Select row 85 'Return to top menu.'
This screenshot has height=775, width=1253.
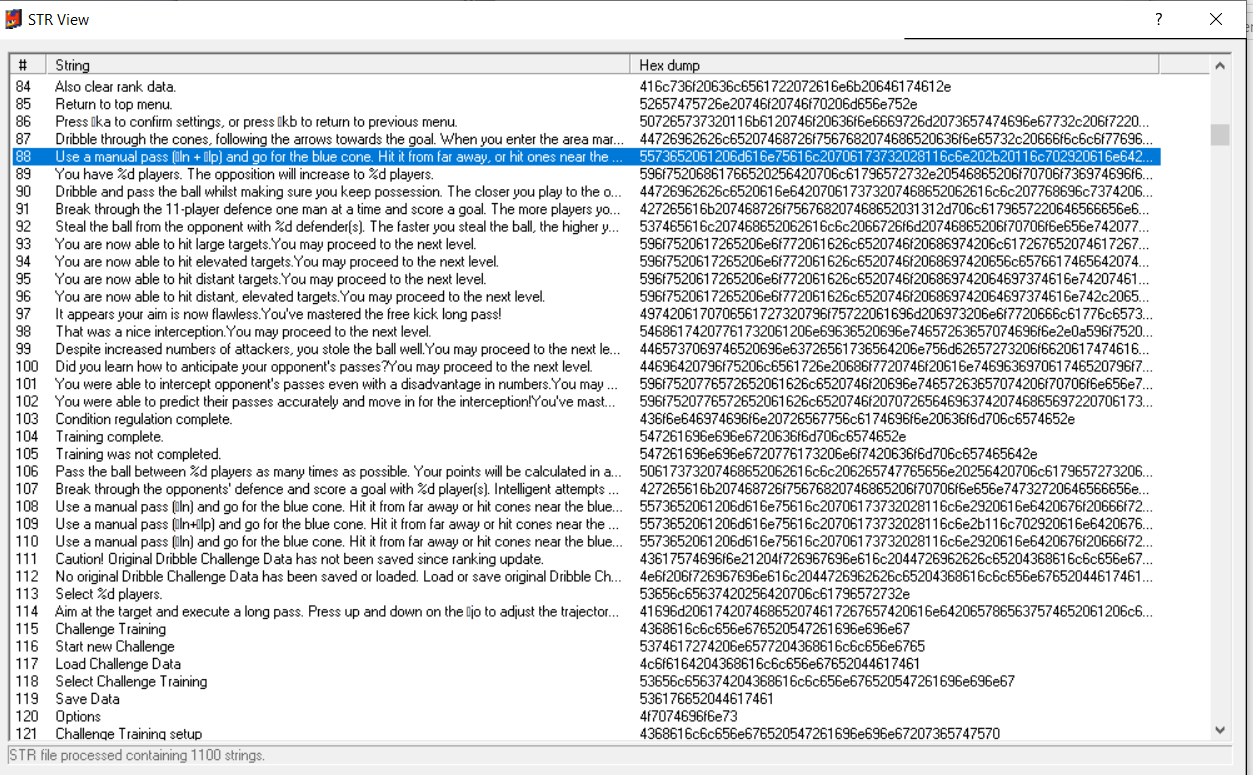point(585,104)
